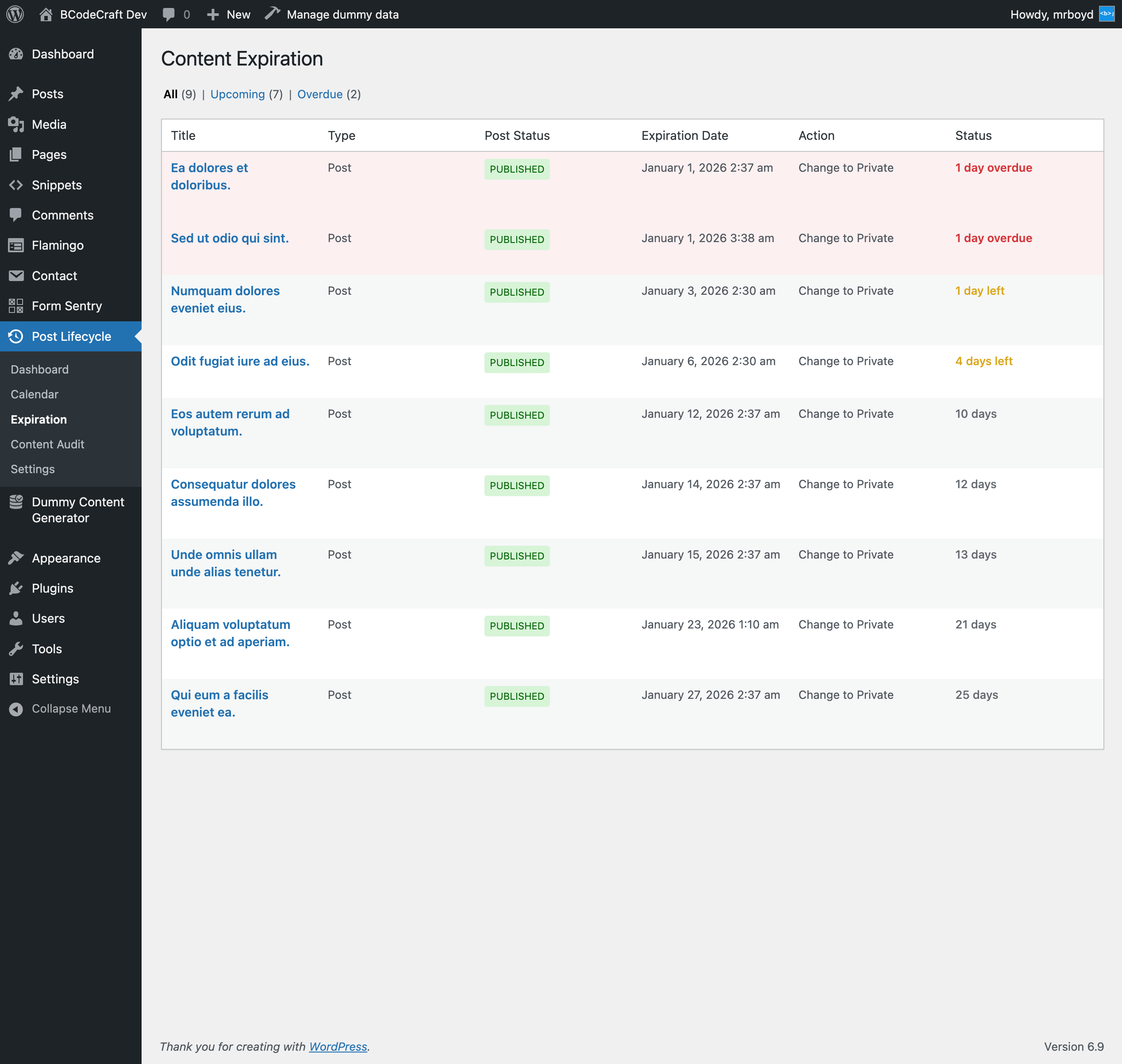
Task: Collapse the admin menu
Action: pyautogui.click(x=16, y=709)
